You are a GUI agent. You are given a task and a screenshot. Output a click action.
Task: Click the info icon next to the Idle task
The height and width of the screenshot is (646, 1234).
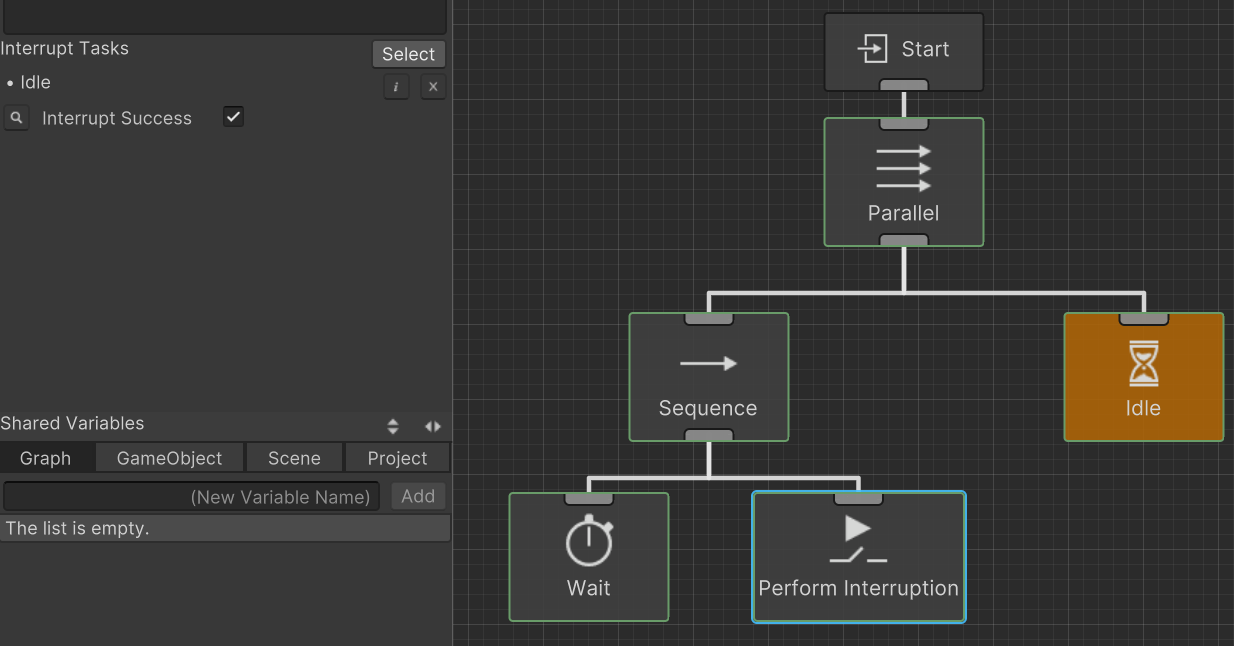click(x=396, y=87)
